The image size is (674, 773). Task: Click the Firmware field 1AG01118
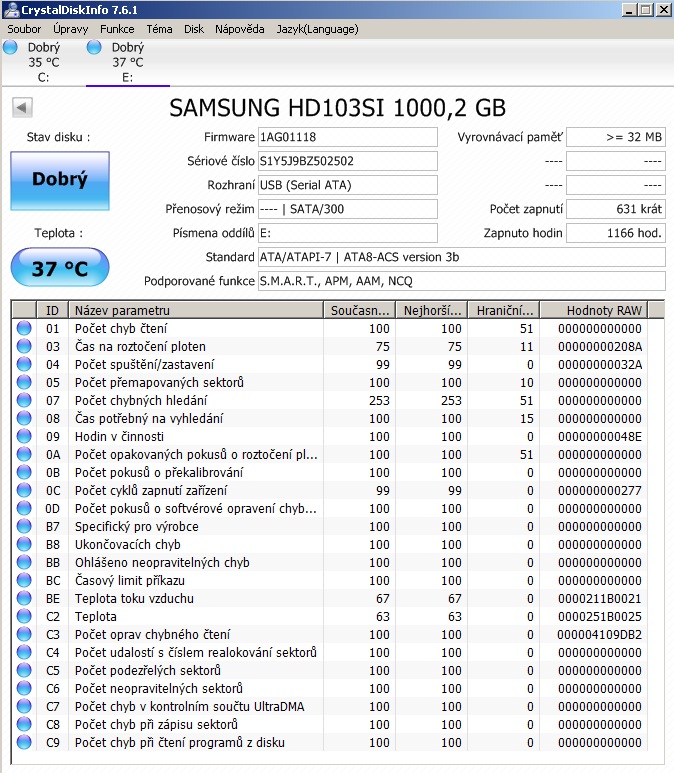coord(348,137)
